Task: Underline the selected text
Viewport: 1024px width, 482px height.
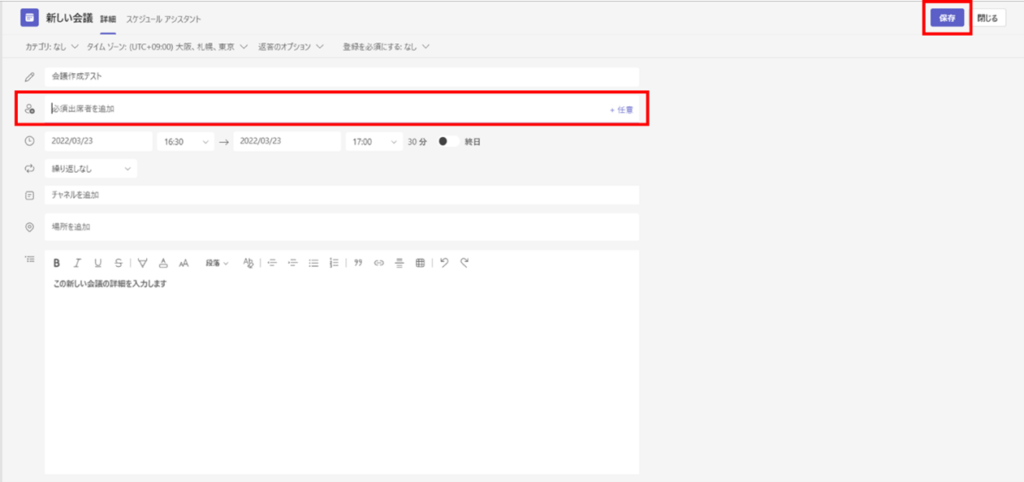Action: click(x=98, y=263)
